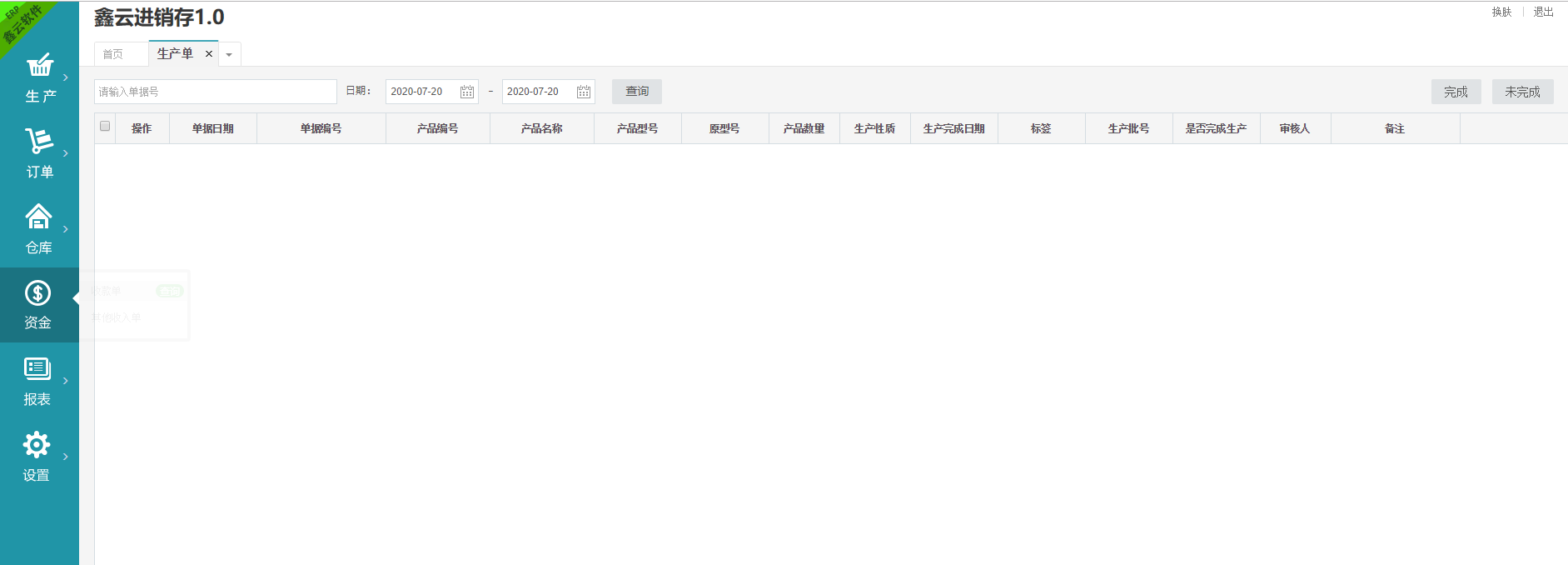The height and width of the screenshot is (565, 1568).
Task: Open the end date calendar icon
Action: (584, 92)
